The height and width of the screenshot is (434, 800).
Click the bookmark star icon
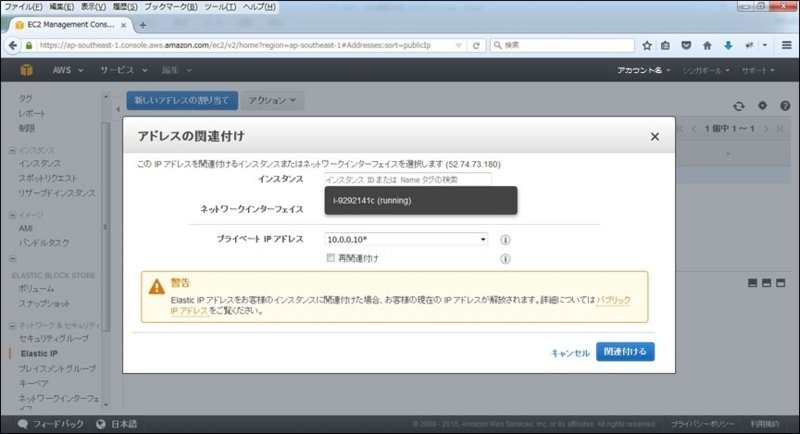coord(647,45)
